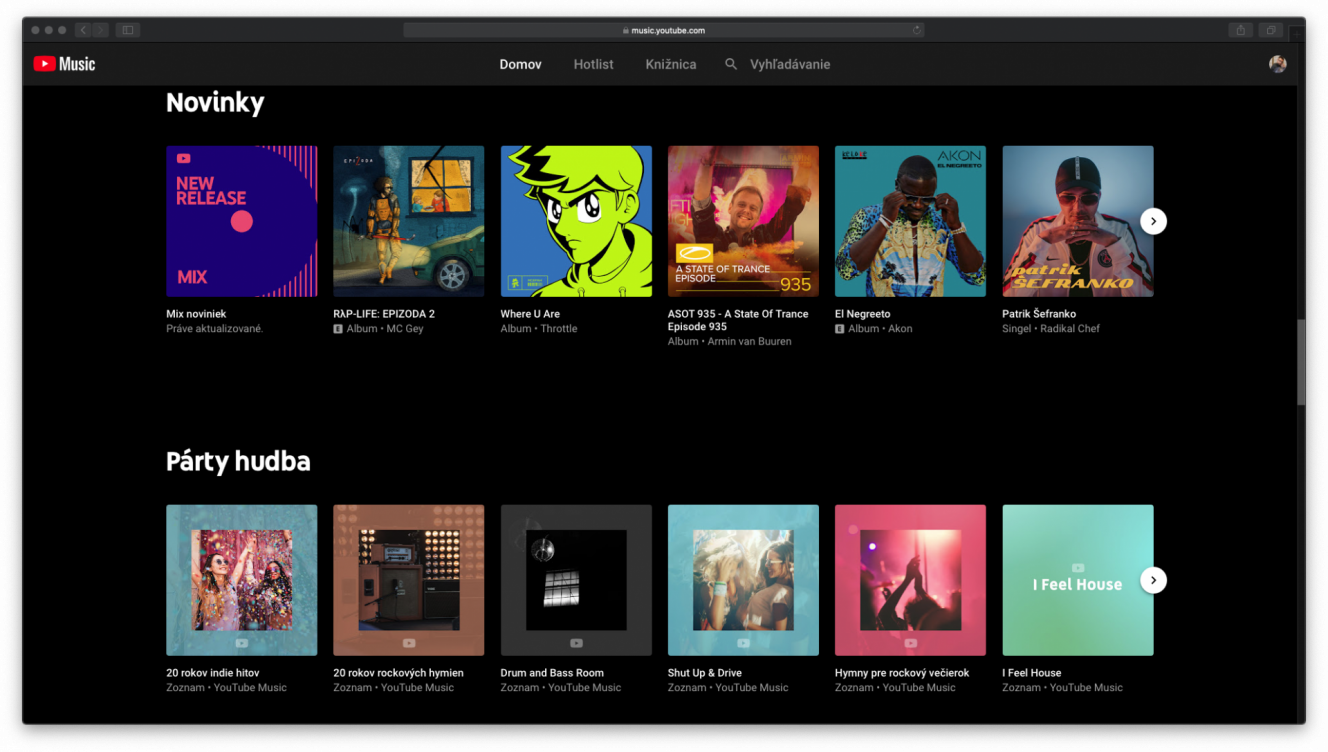This screenshot has width=1328, height=752.
Task: Open the user profile avatar
Action: 1277,64
